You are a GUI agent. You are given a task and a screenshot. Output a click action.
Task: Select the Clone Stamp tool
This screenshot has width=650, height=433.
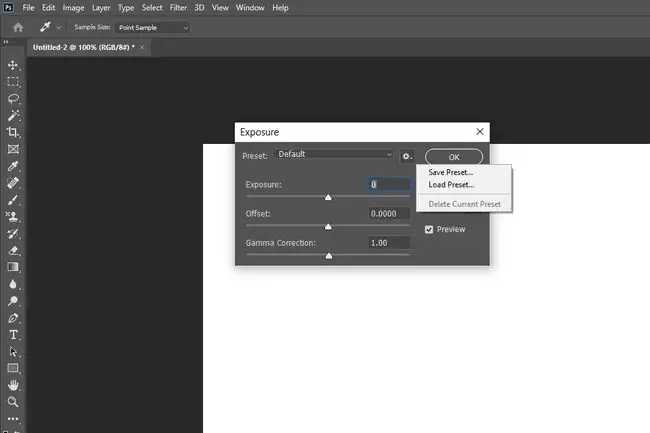[13, 217]
